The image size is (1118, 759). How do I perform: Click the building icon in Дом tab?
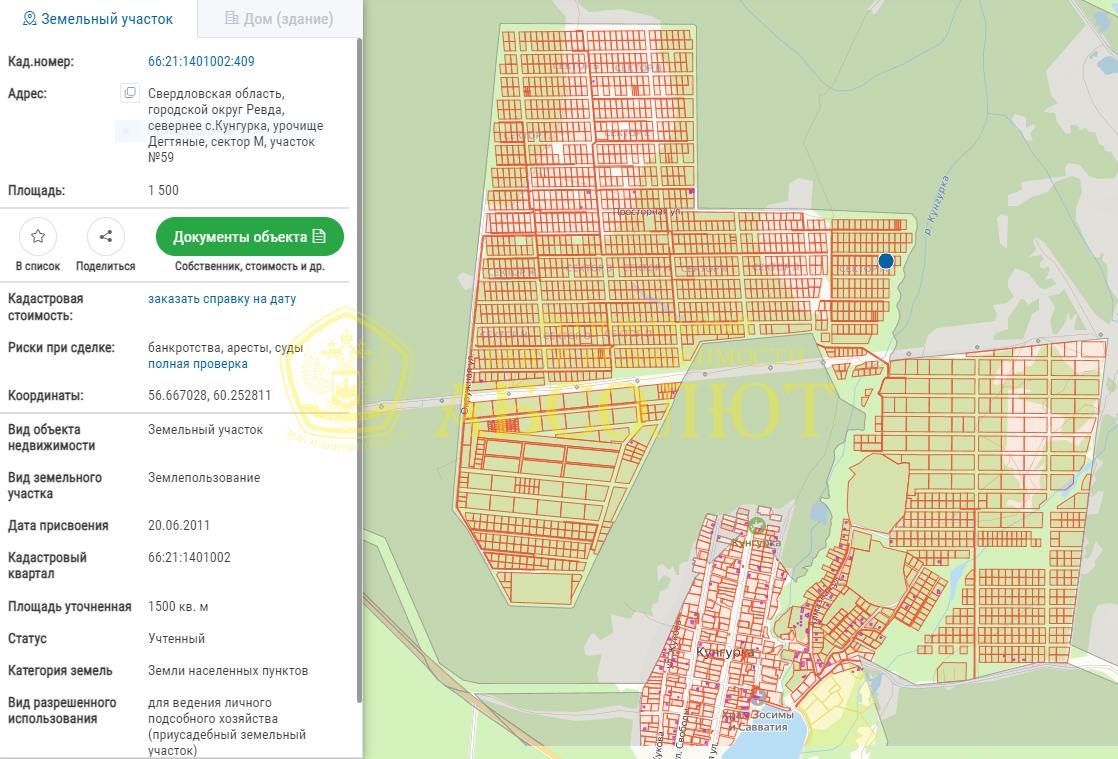(x=232, y=18)
